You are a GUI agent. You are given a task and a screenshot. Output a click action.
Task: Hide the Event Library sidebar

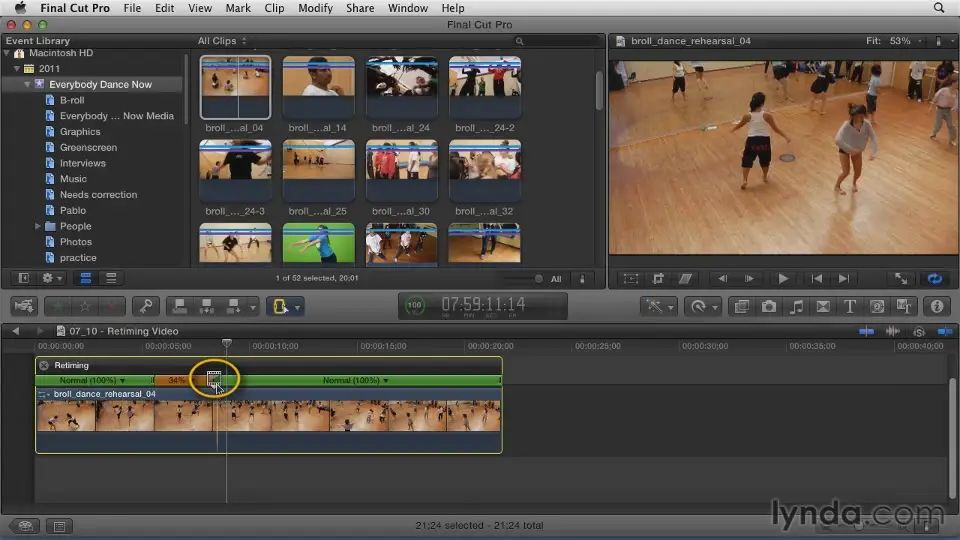[x=23, y=278]
